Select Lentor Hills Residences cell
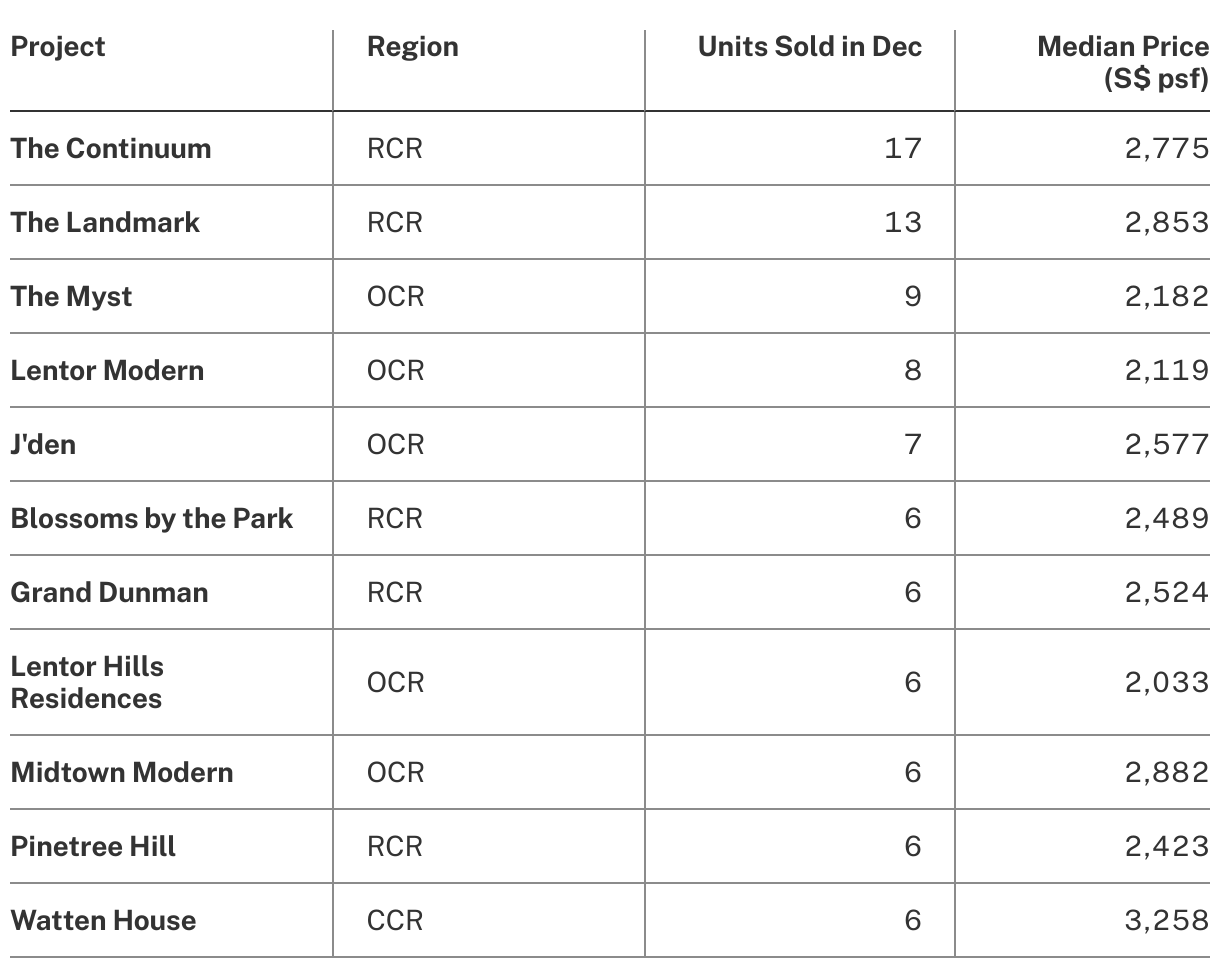Screen dimensions: 1220x968 coord(87,682)
